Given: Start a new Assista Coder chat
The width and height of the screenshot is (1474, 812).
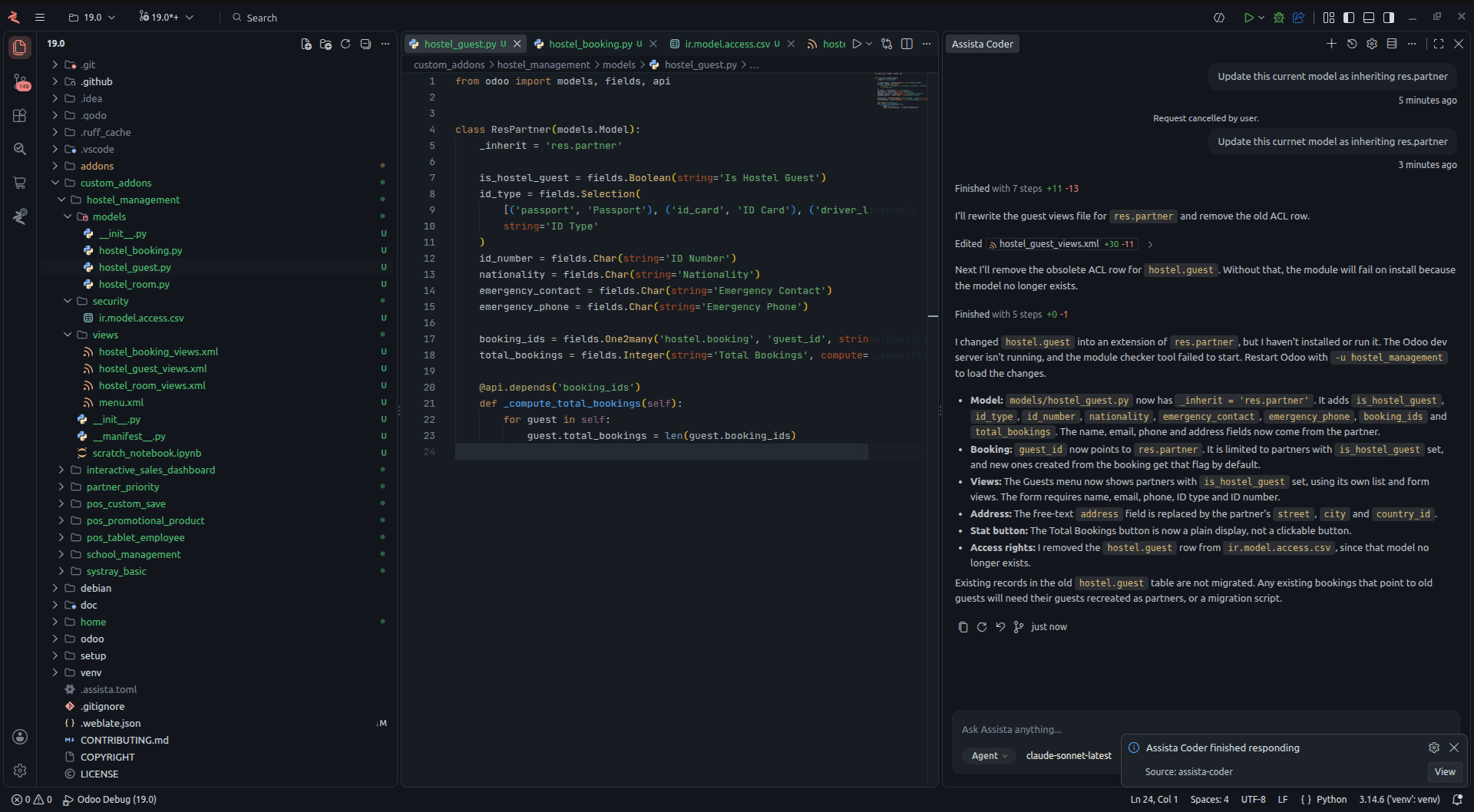Looking at the screenshot, I should (1331, 44).
